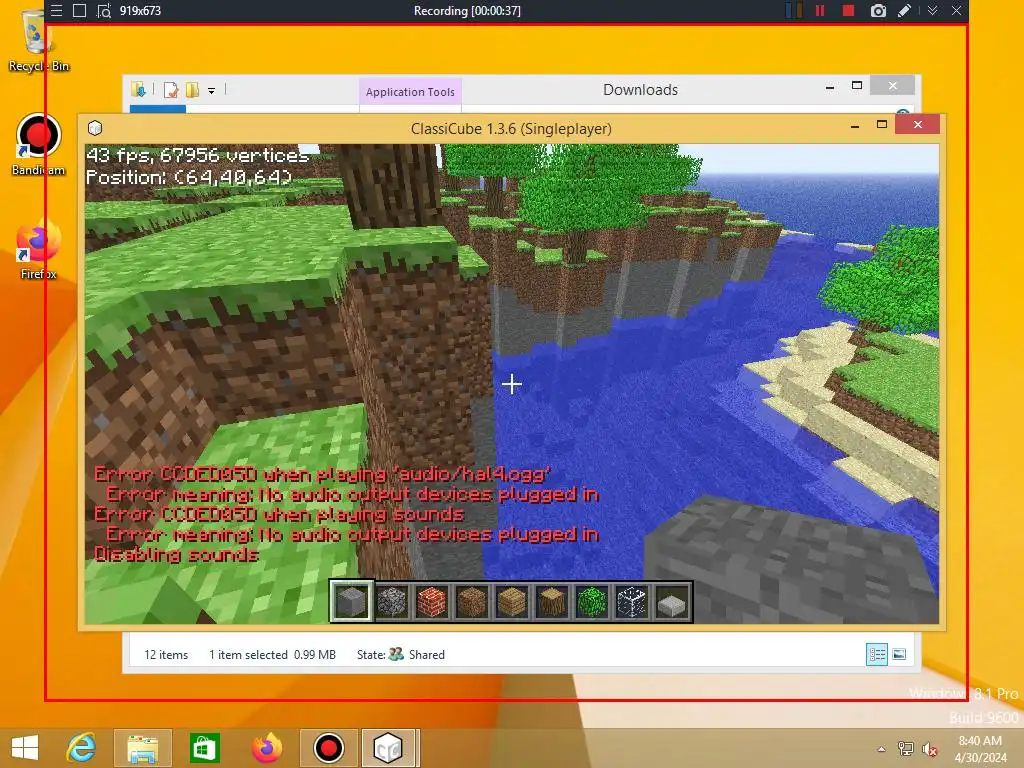Click the Shared state indicator in status bar
Image resolution: width=1024 pixels, height=768 pixels.
click(x=417, y=654)
